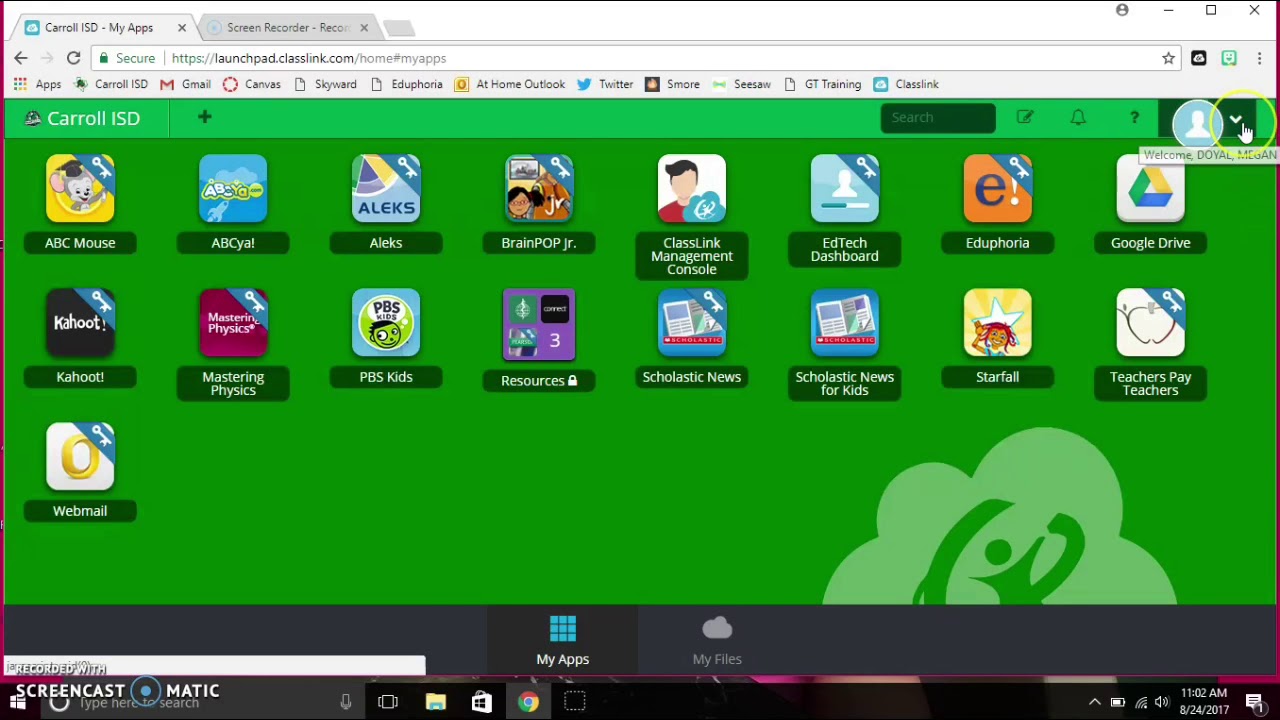Image resolution: width=1280 pixels, height=720 pixels.
Task: Launch Teachers Pay Teachers app
Action: coord(1151,323)
